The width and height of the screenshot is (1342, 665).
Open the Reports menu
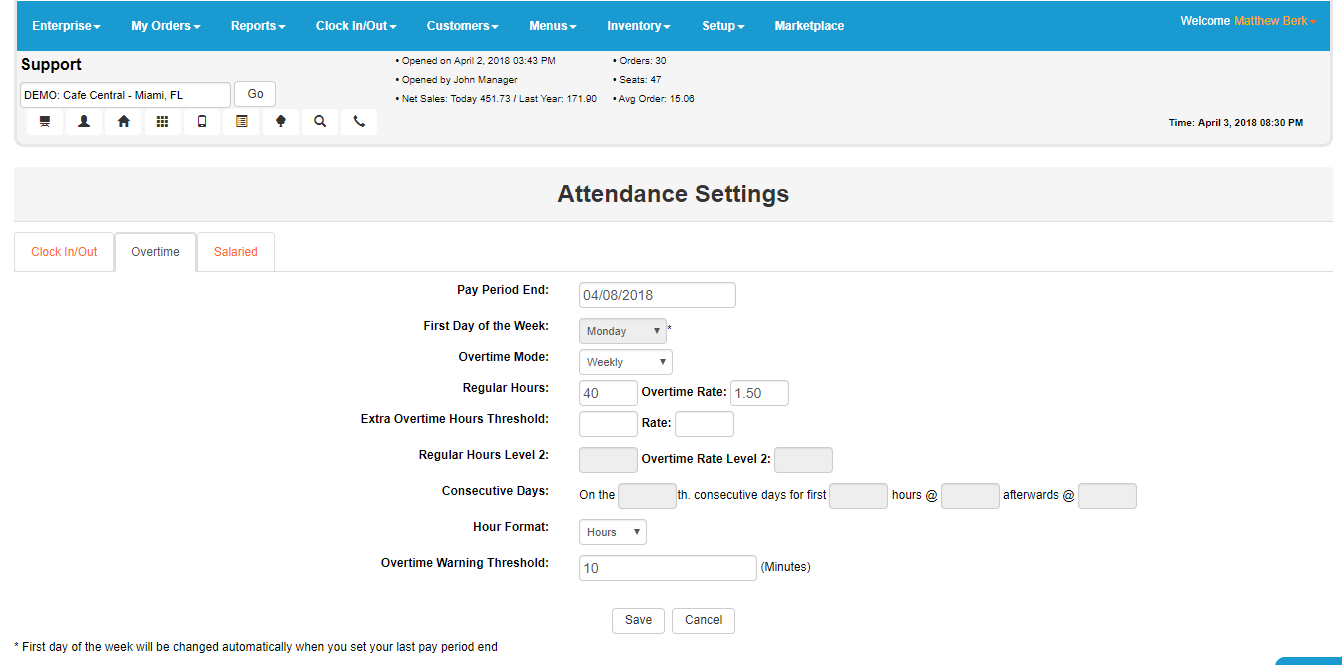(258, 26)
